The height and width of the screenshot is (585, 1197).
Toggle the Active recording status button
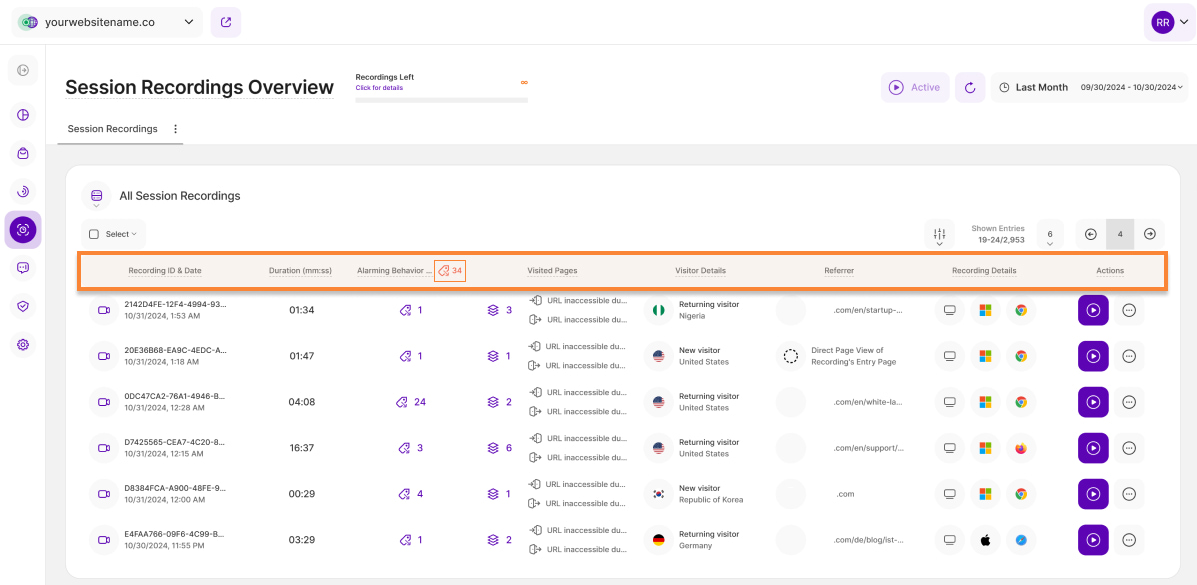coord(915,88)
